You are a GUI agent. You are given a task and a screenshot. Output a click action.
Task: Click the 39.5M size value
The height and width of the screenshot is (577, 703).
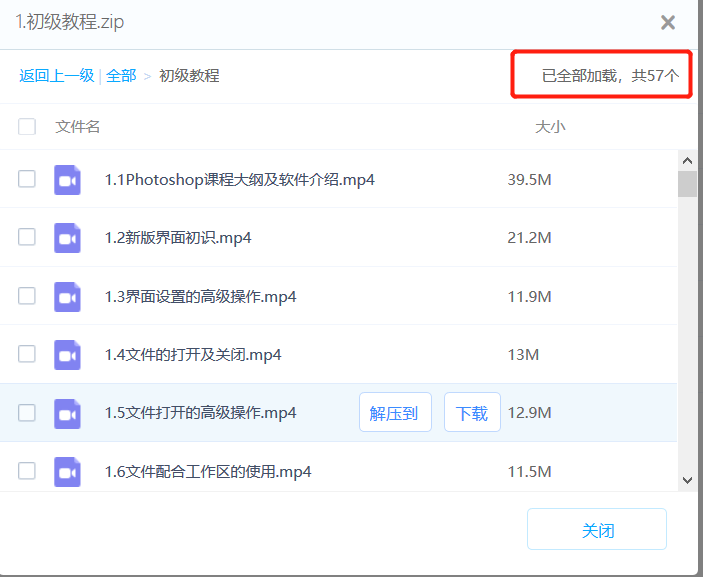(x=529, y=180)
